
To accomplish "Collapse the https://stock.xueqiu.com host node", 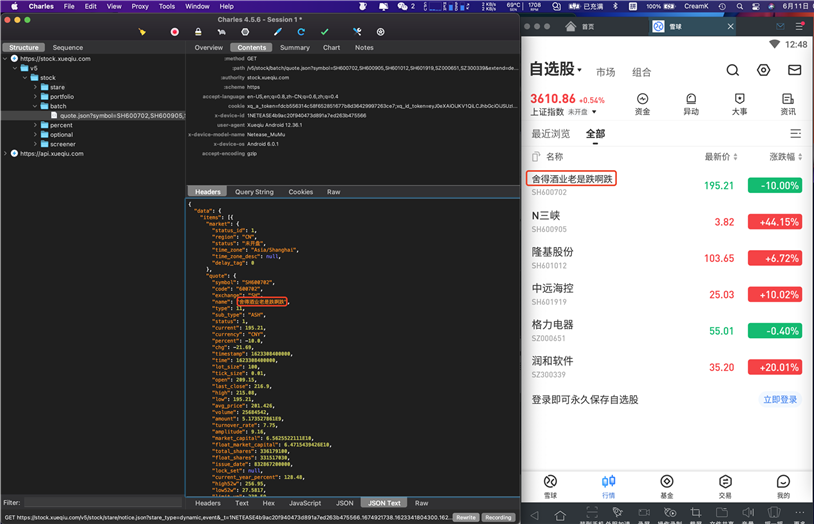I will pyautogui.click(x=6, y=59).
